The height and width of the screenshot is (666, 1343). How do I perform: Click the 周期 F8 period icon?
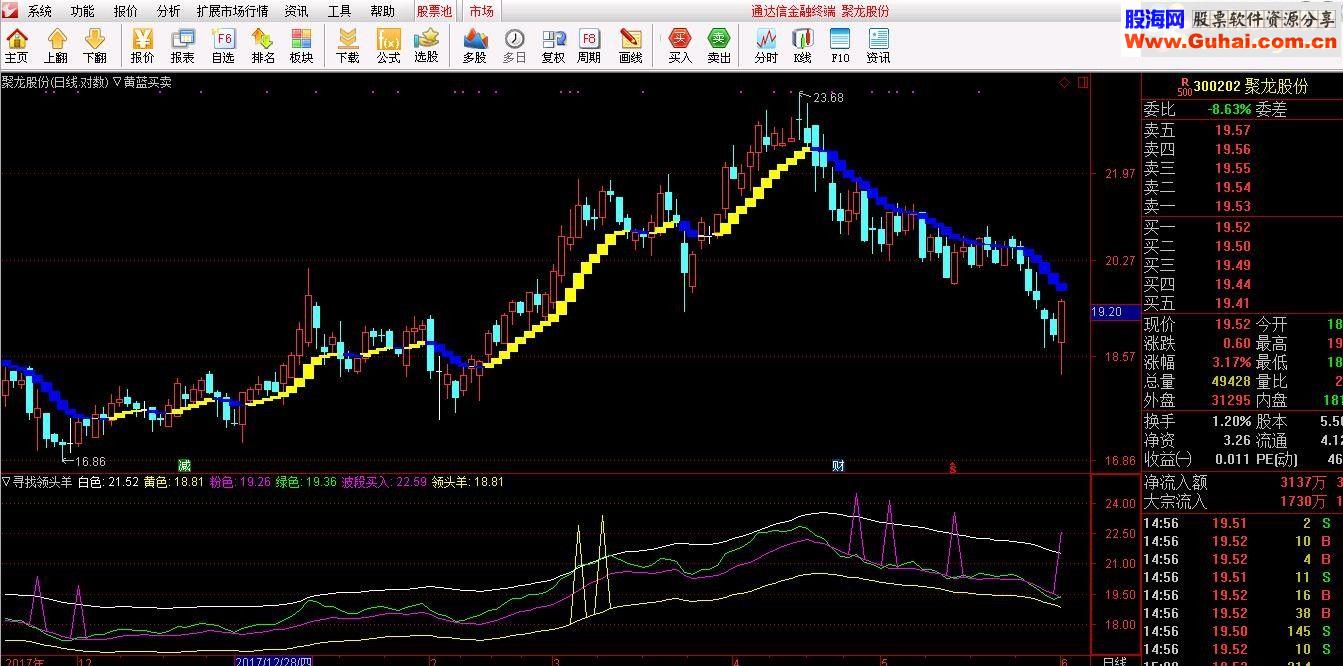click(590, 46)
